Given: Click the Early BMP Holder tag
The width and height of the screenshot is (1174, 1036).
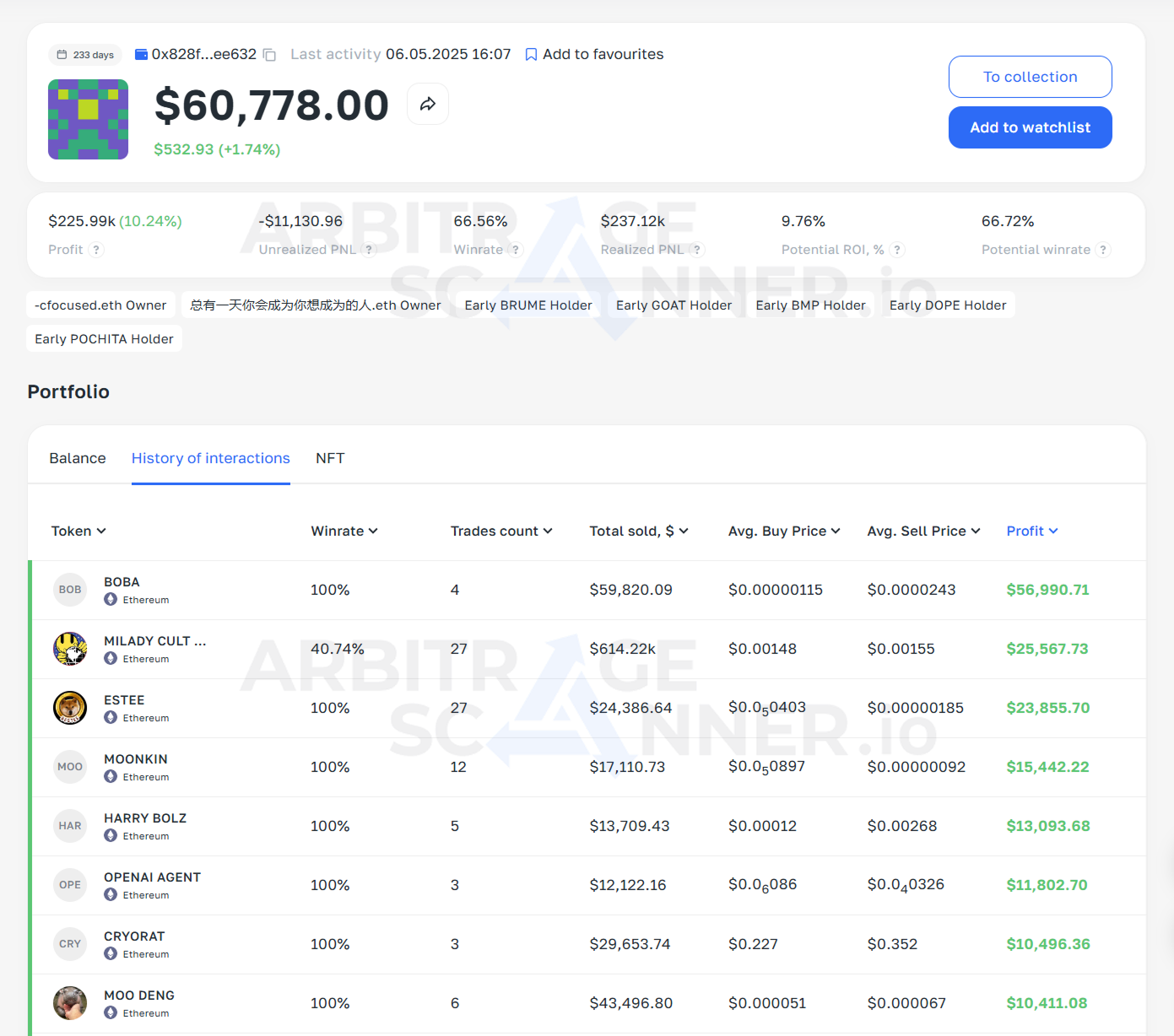Looking at the screenshot, I should (810, 305).
